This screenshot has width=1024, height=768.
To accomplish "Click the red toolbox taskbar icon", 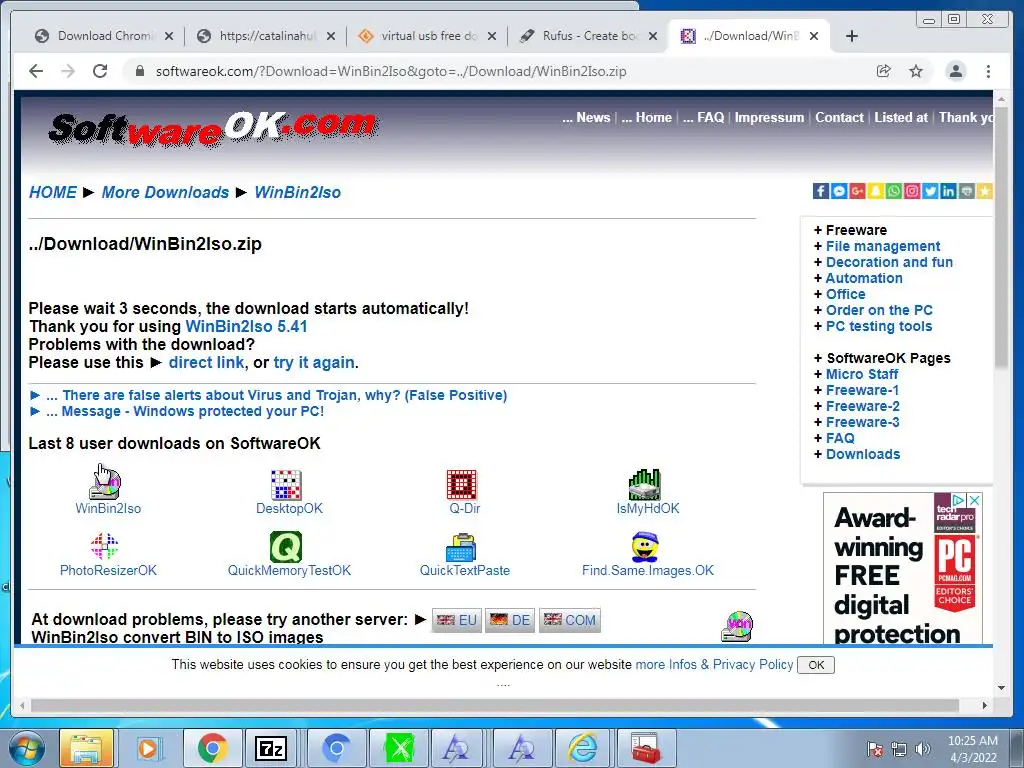I will click(x=645, y=748).
